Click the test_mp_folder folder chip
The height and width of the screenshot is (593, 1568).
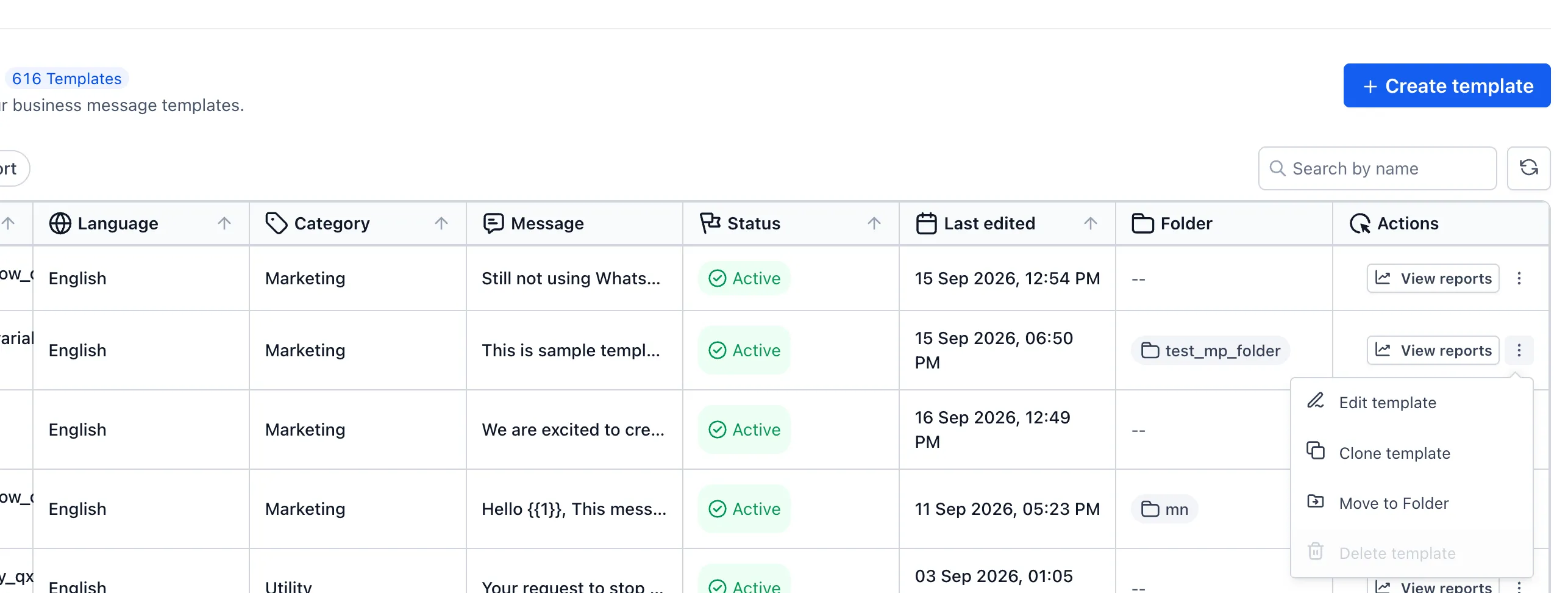[1210, 351]
